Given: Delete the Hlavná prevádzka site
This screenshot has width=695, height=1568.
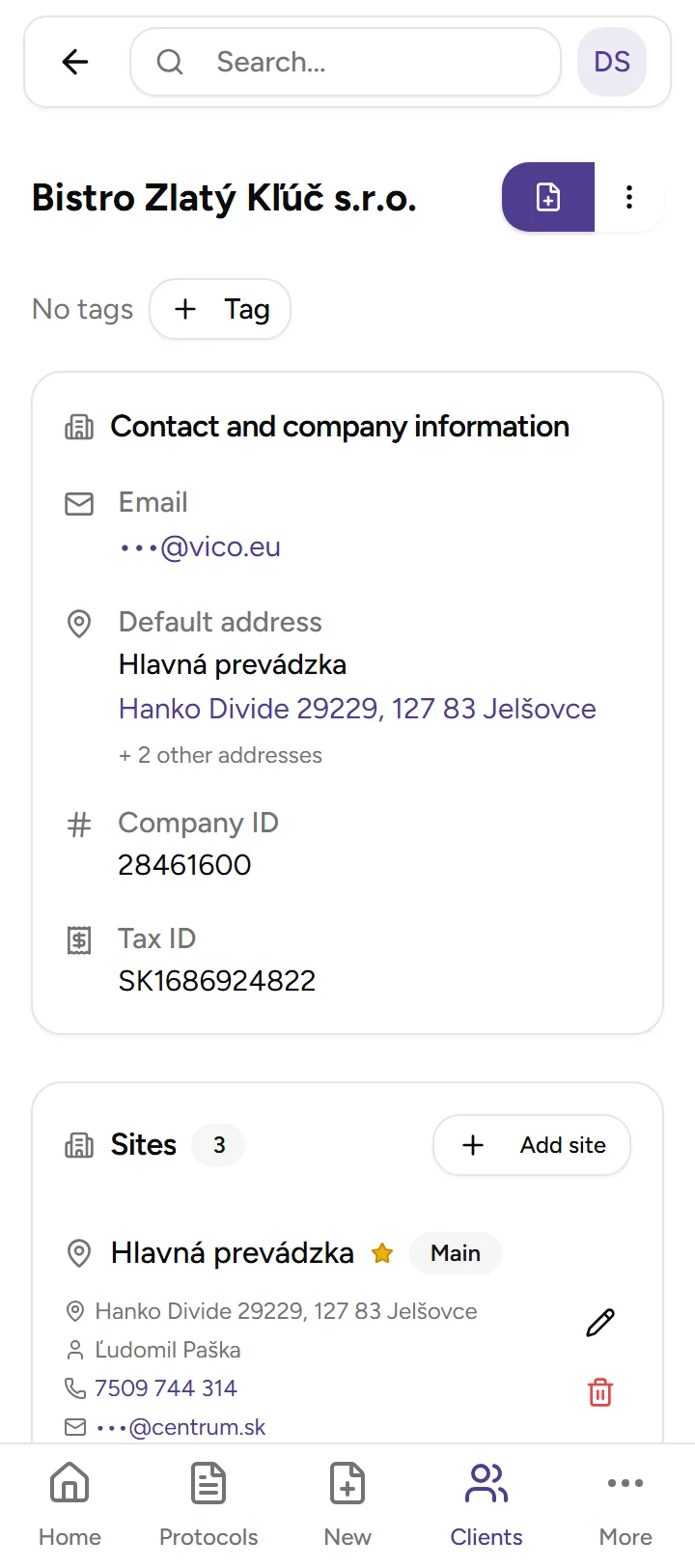Looking at the screenshot, I should click(x=599, y=1391).
